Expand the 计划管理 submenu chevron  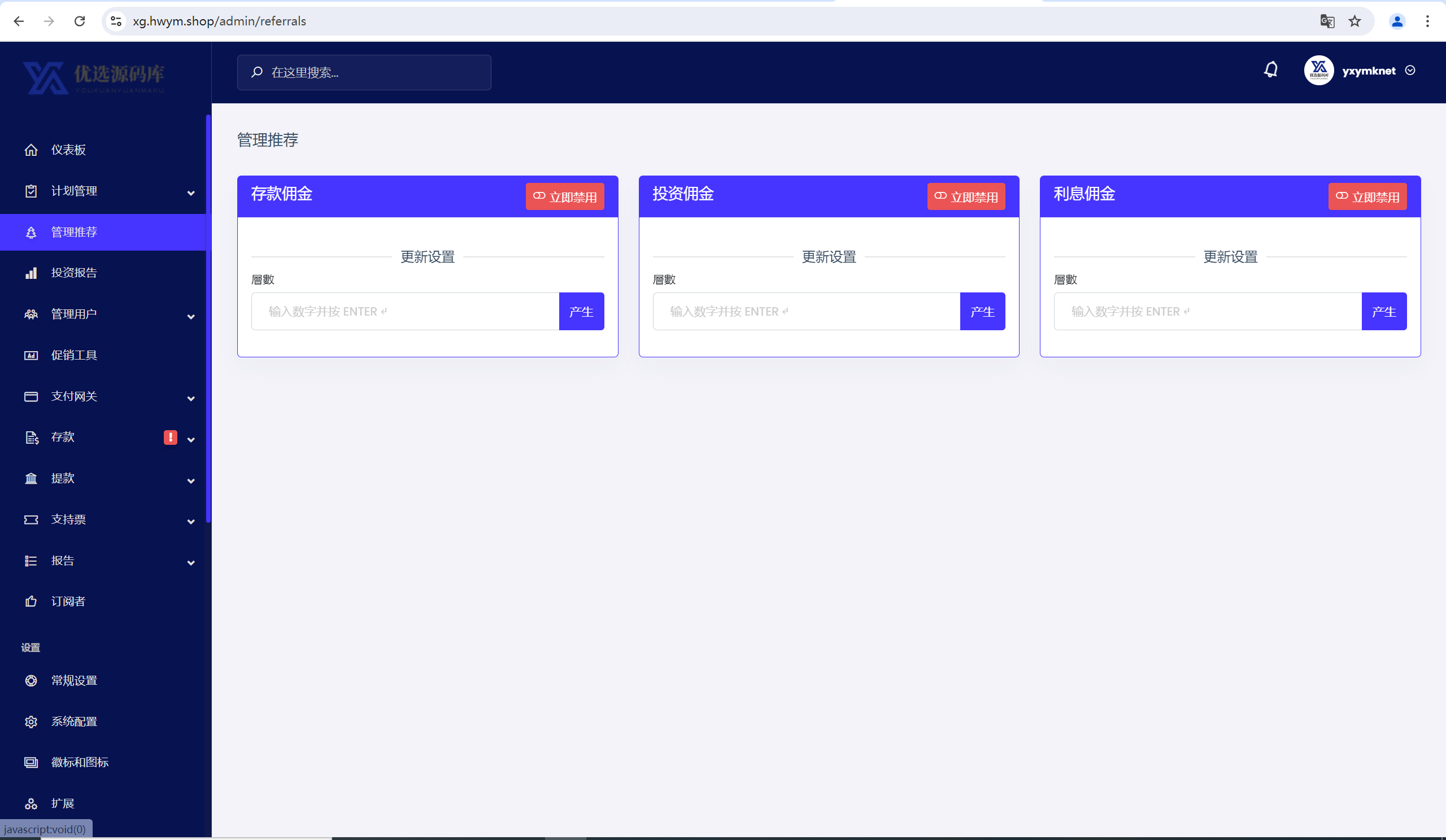point(191,193)
